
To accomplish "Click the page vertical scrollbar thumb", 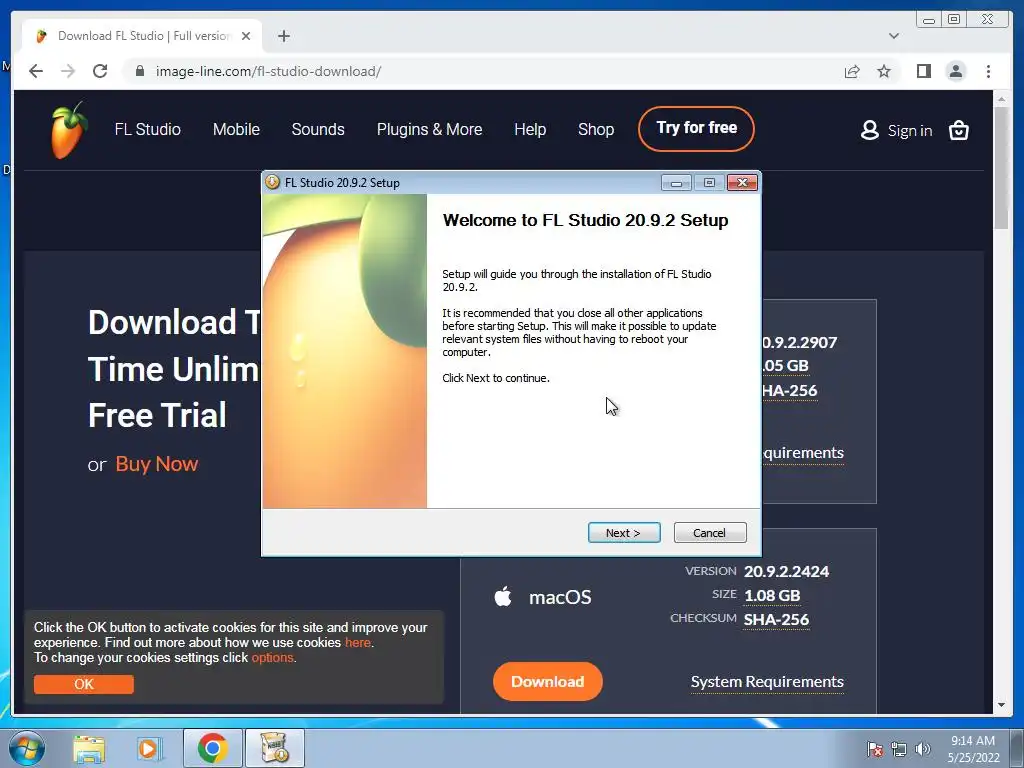I will pyautogui.click(x=1001, y=168).
